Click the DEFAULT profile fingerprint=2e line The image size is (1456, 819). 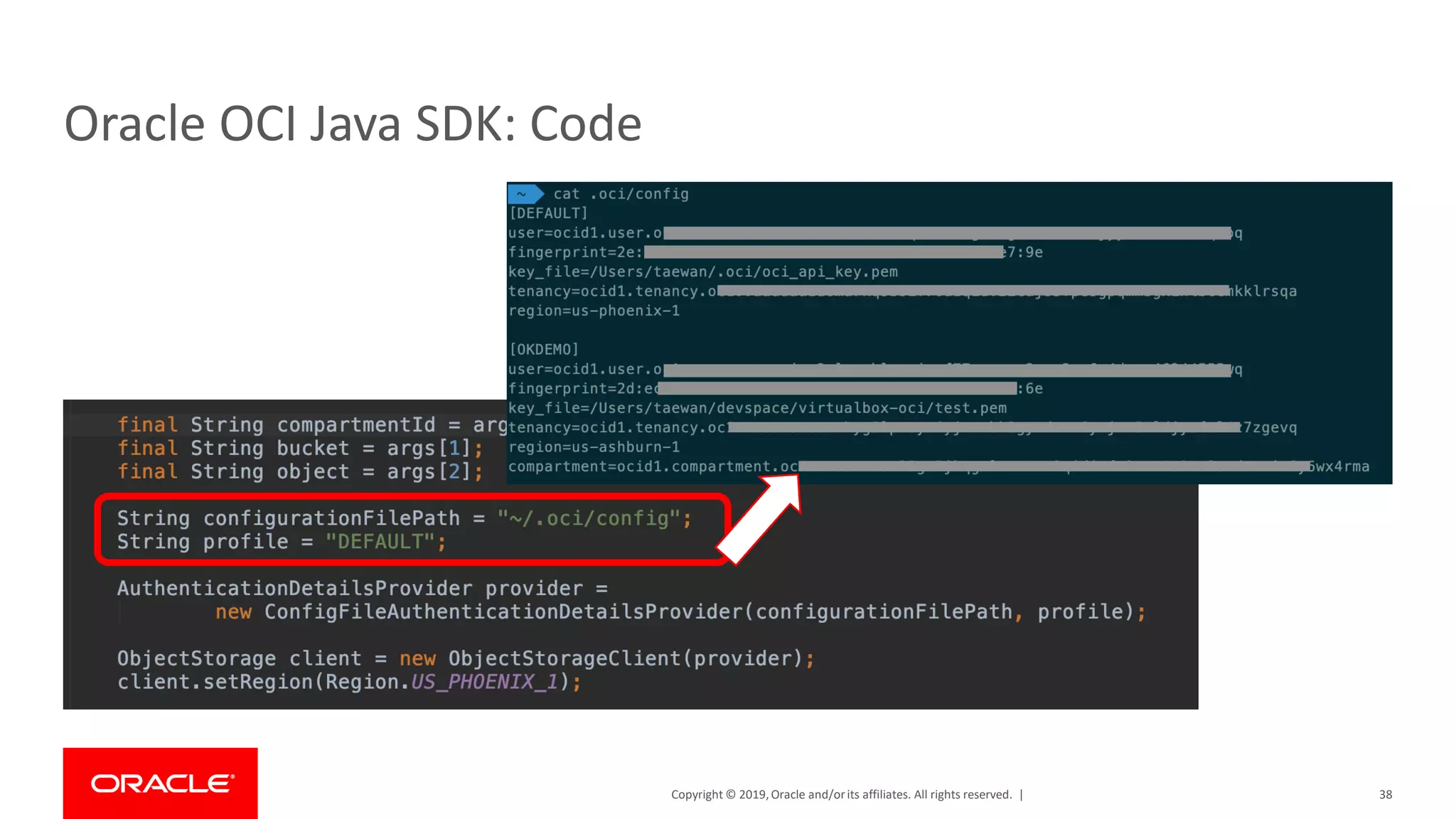pos(775,252)
